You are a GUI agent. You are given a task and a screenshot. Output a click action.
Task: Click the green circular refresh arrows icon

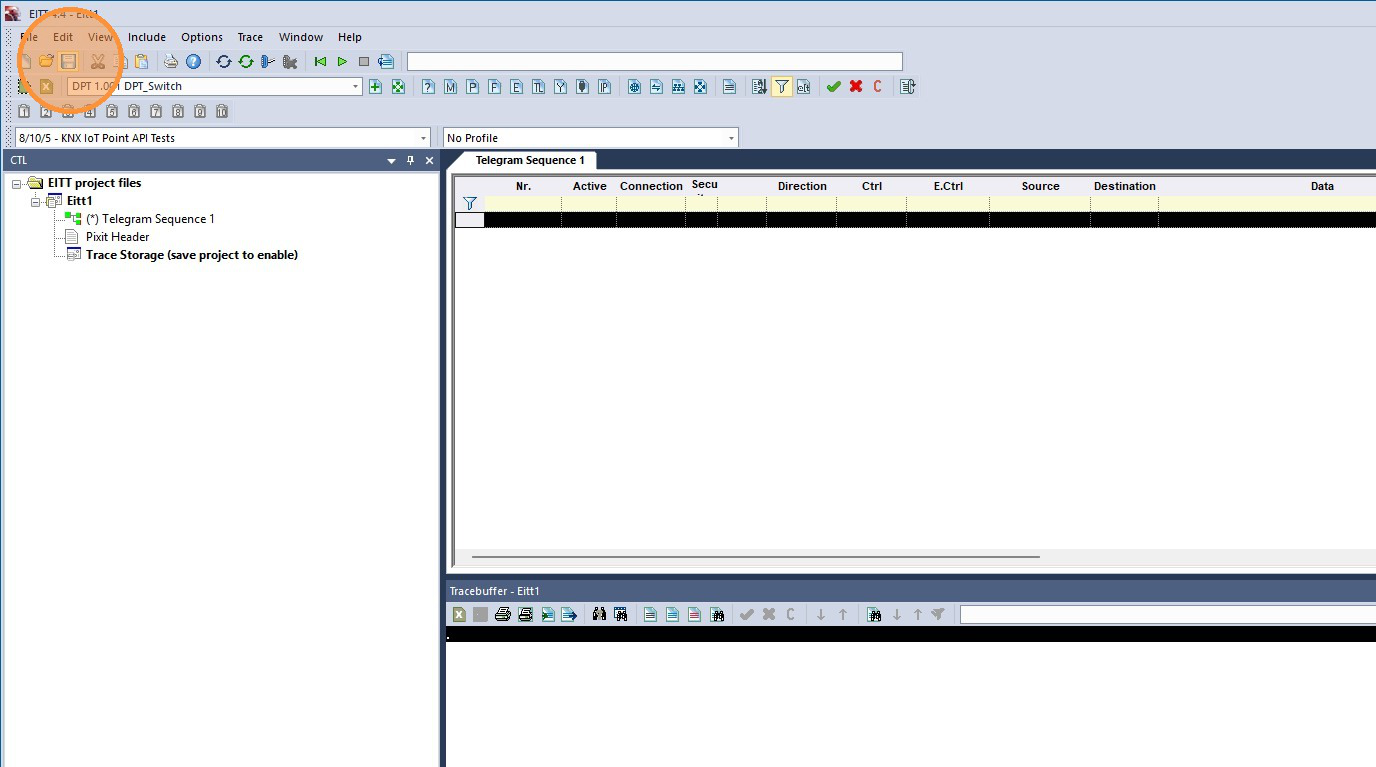[245, 61]
